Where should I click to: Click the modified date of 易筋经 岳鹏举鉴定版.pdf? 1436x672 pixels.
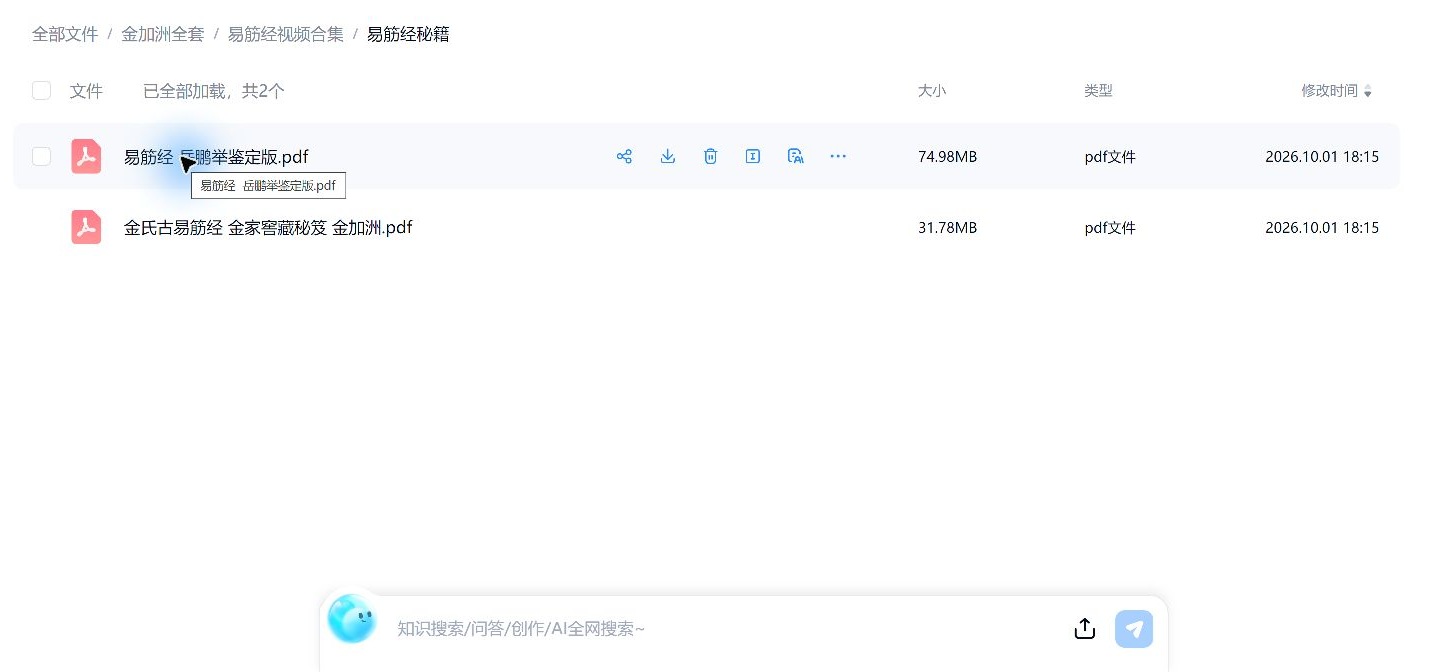coord(1322,157)
